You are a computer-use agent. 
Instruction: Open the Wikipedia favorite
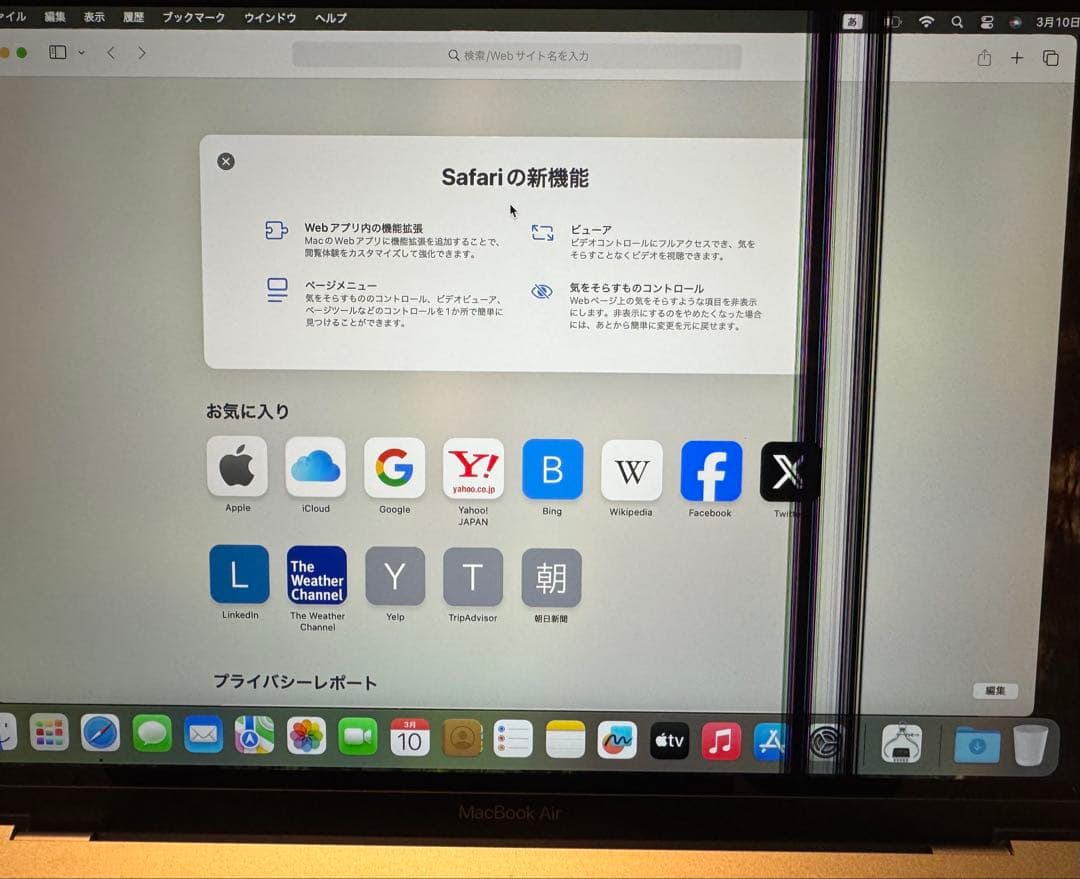[631, 479]
